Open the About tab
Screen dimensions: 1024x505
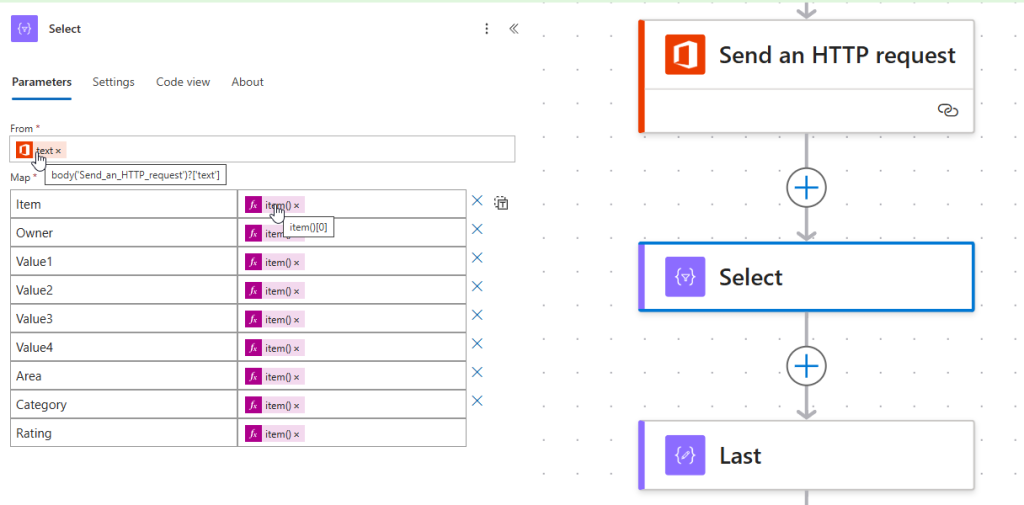pos(248,82)
